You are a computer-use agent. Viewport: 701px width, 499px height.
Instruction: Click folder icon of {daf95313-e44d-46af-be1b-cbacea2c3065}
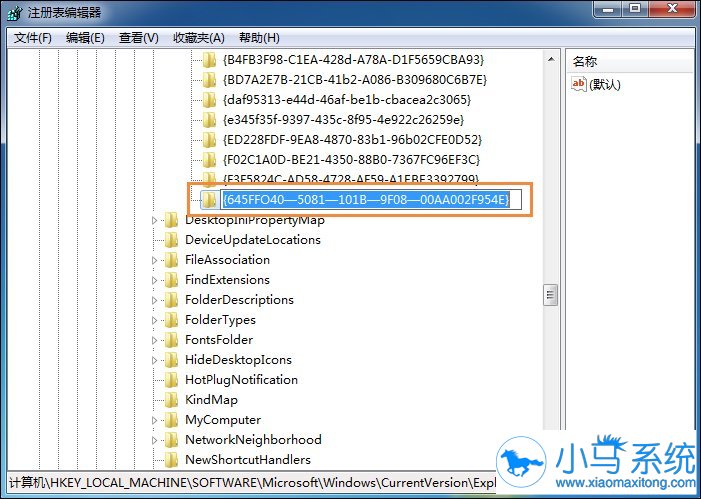click(209, 100)
